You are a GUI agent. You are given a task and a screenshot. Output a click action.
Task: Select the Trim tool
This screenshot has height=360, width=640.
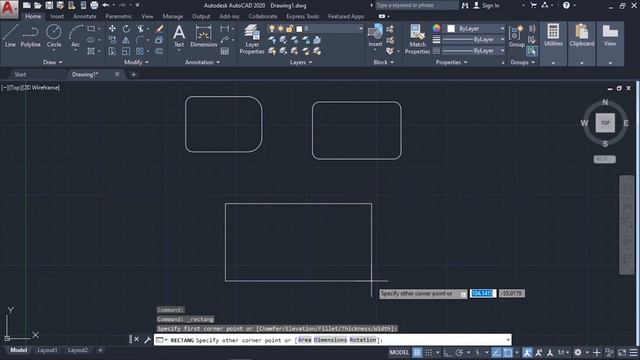tap(140, 29)
